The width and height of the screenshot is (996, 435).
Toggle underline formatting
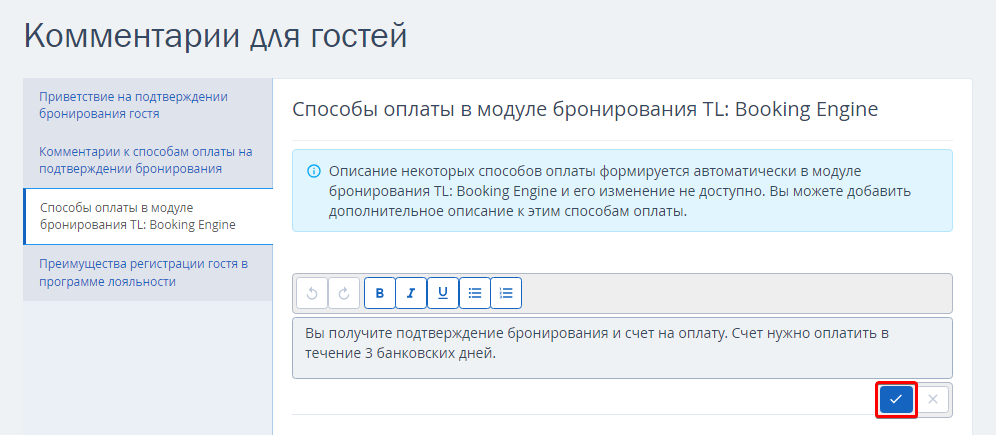tap(443, 293)
